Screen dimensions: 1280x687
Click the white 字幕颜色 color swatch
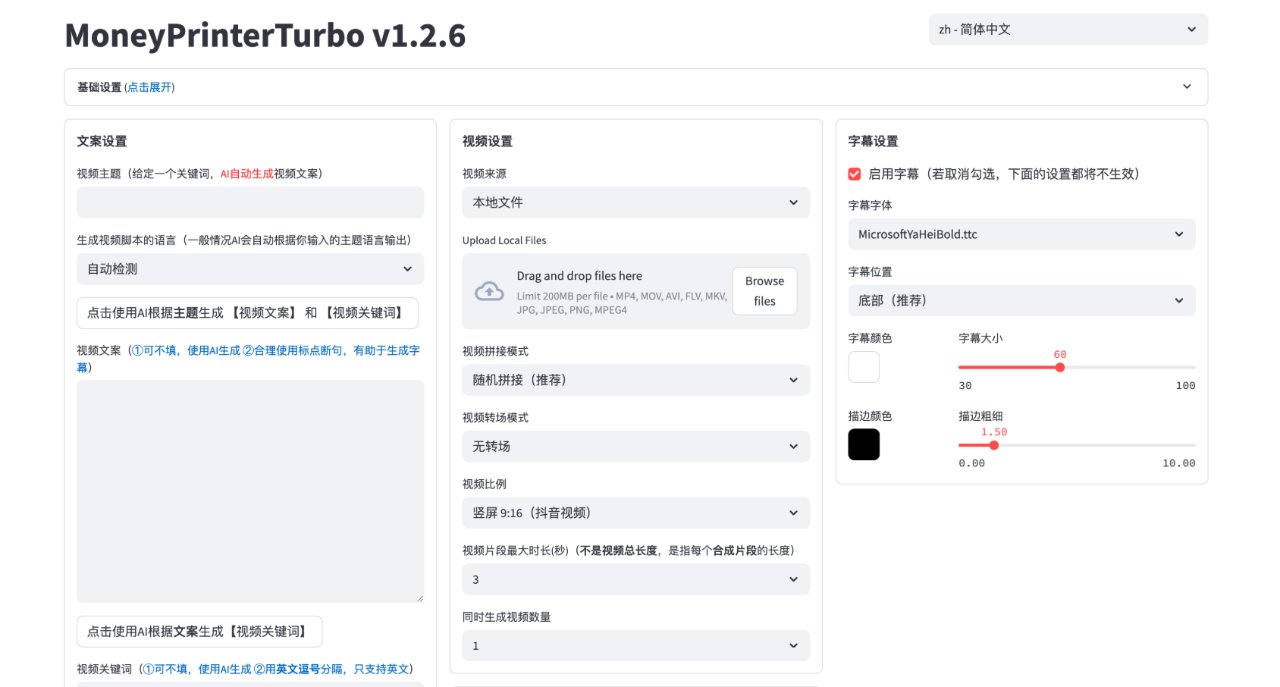point(864,367)
